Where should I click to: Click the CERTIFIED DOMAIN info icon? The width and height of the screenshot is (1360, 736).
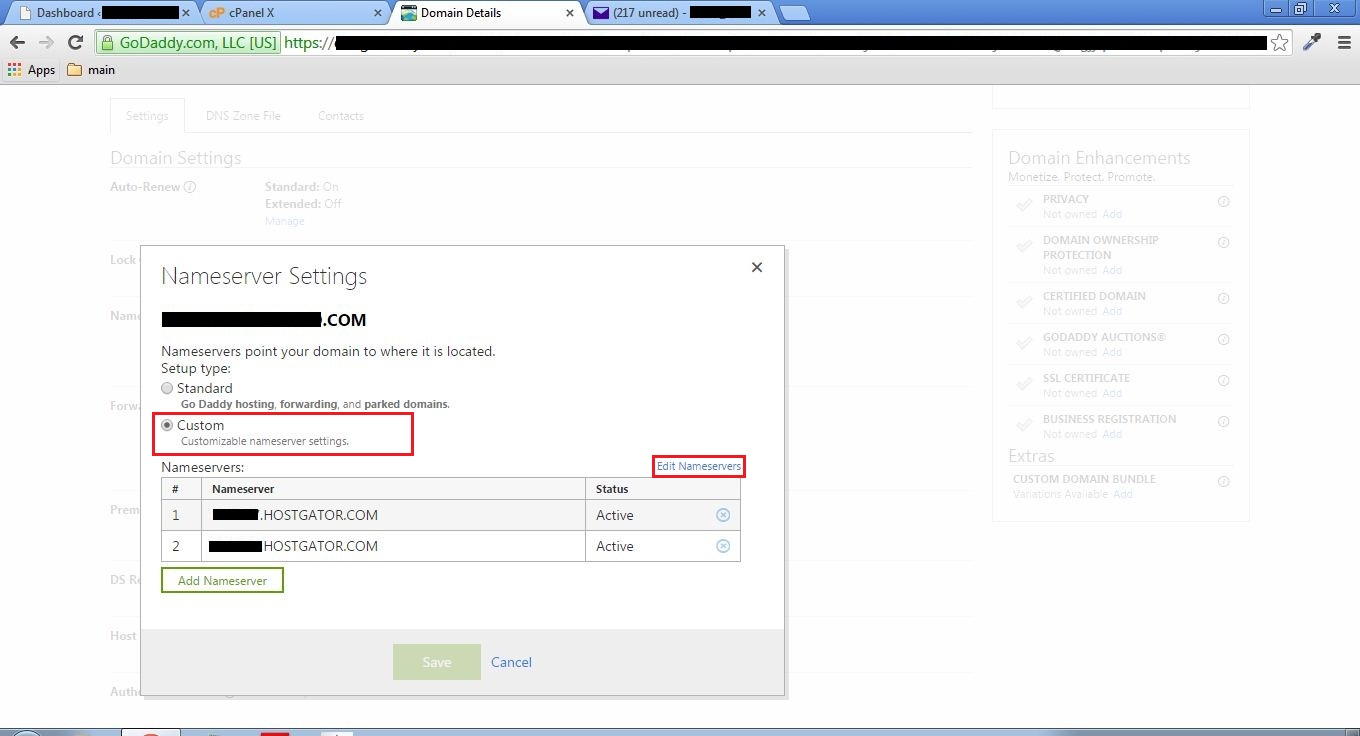click(x=1223, y=298)
